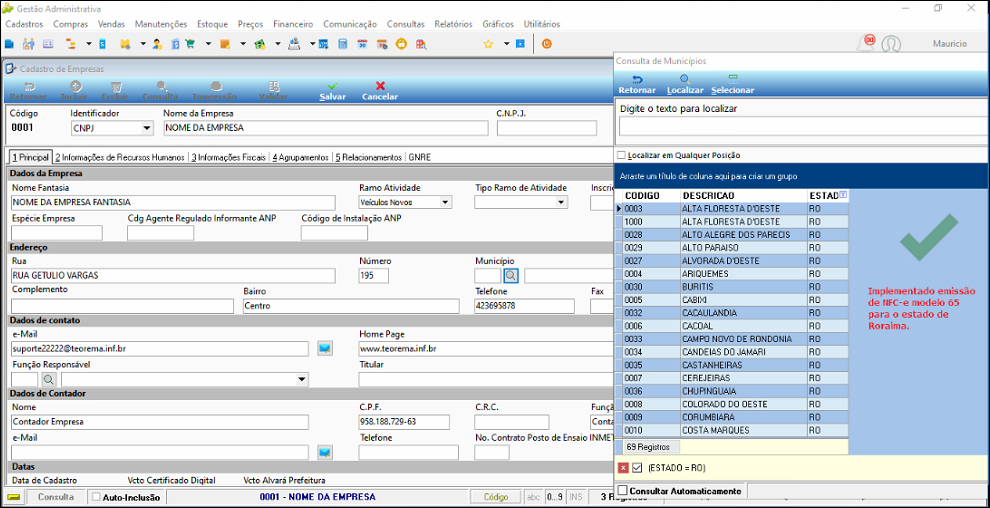This screenshot has width=990, height=508.
Task: Click the ESTADO column filter icon
Action: tap(844, 195)
